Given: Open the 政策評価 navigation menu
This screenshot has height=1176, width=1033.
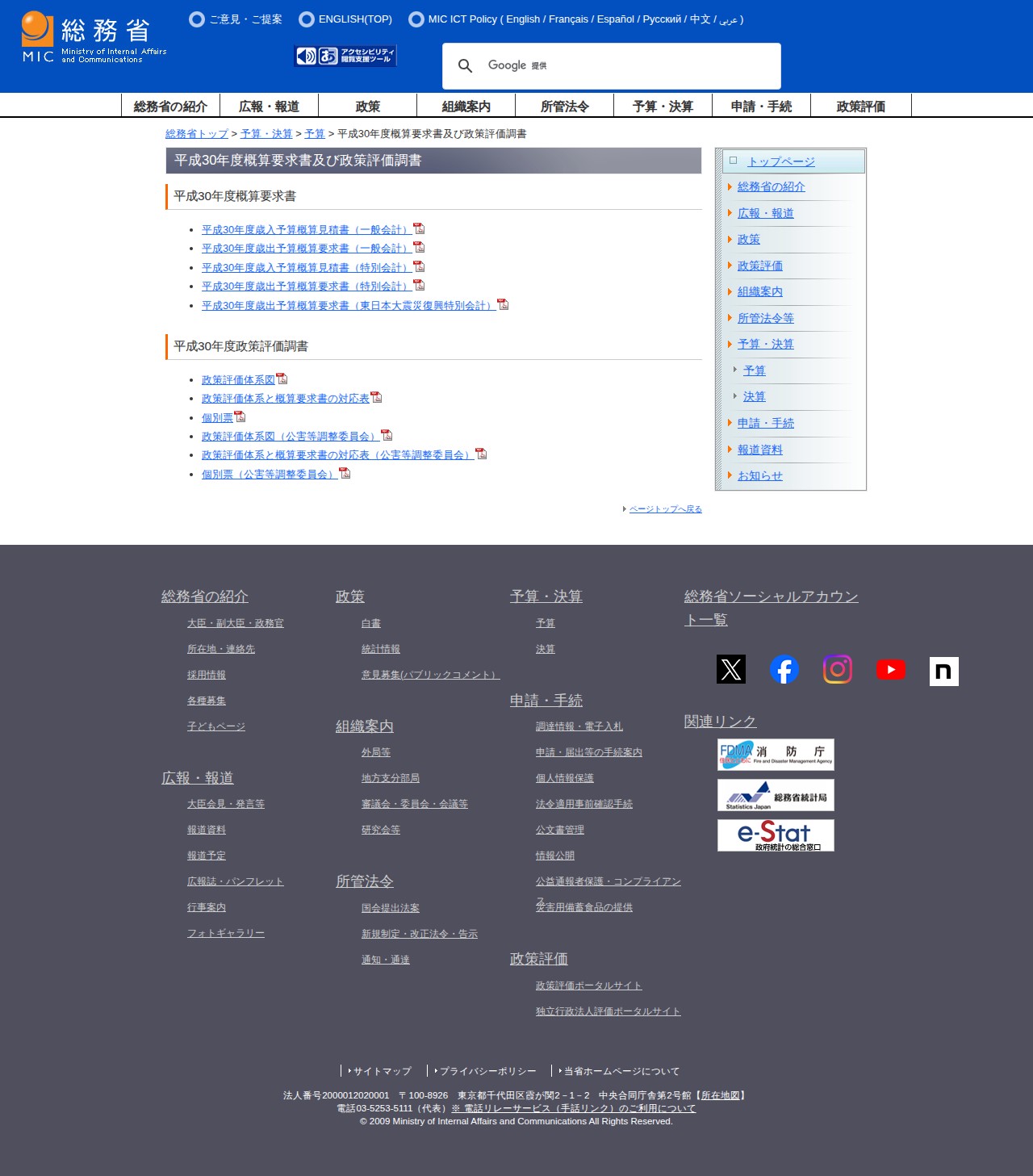Looking at the screenshot, I should click(861, 106).
